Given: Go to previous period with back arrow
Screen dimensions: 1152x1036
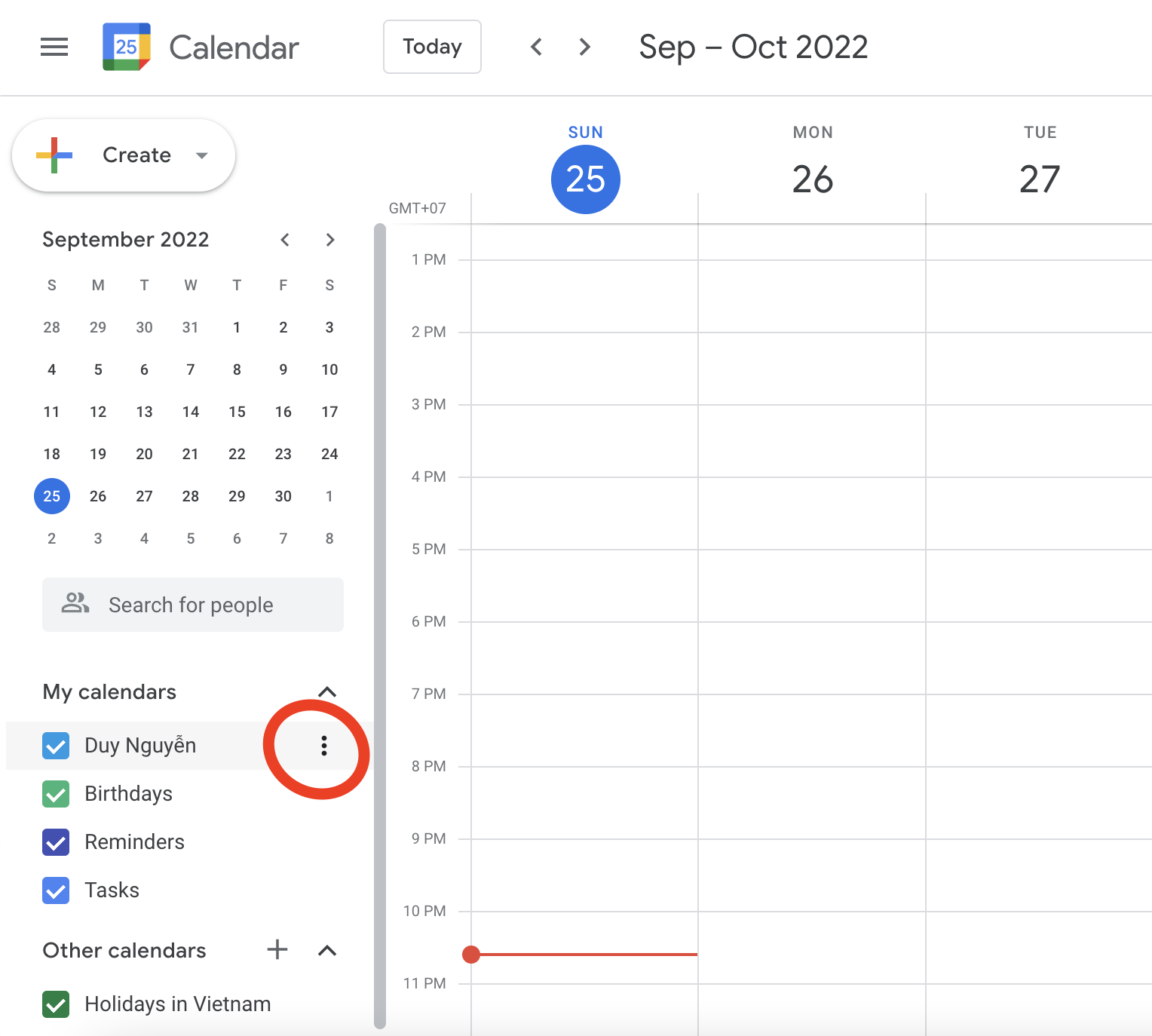Looking at the screenshot, I should click(536, 47).
